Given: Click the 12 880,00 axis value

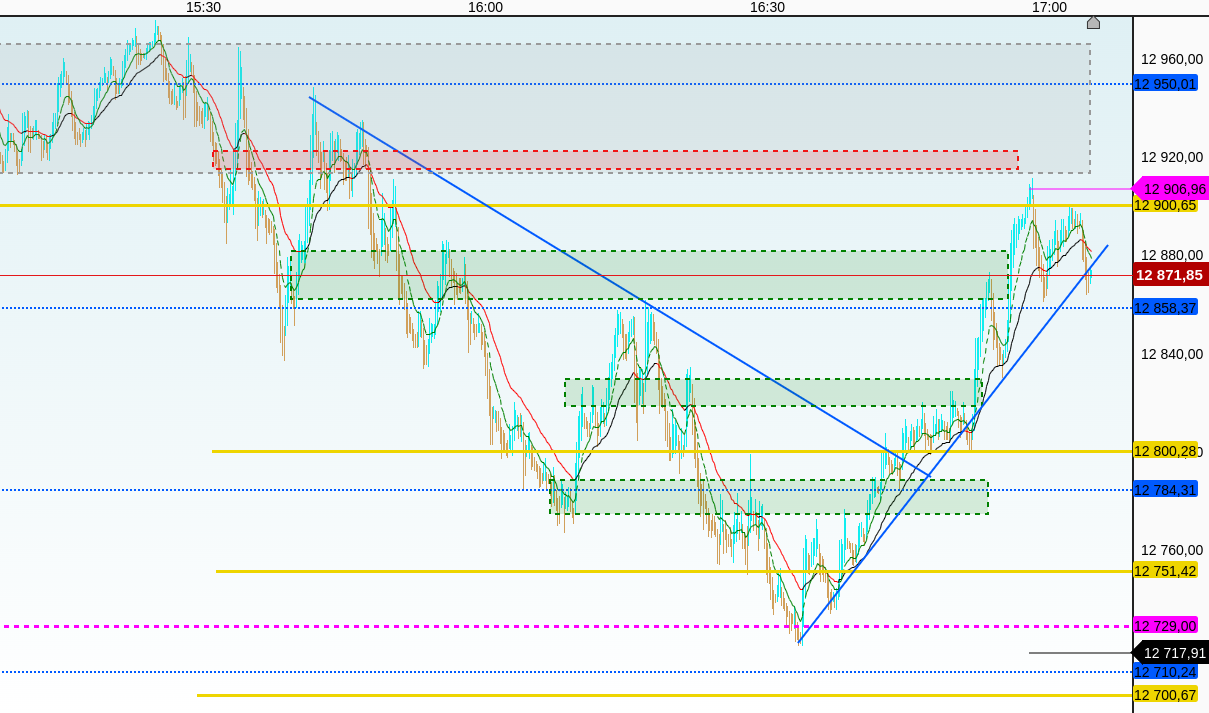Looking at the screenshot, I should [1172, 255].
